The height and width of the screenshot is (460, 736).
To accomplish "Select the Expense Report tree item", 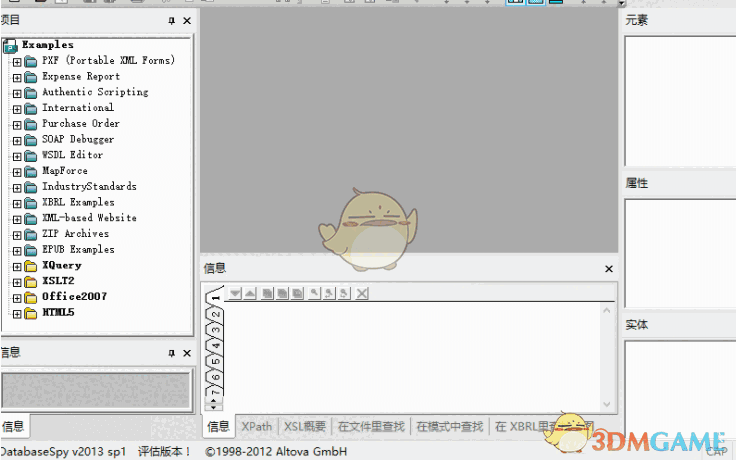I will 81,77.
